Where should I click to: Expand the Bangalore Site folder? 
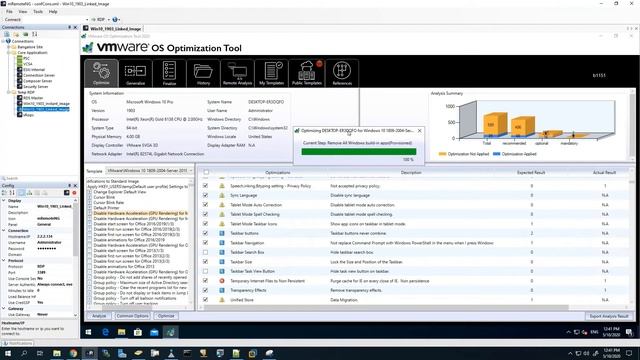point(9,47)
